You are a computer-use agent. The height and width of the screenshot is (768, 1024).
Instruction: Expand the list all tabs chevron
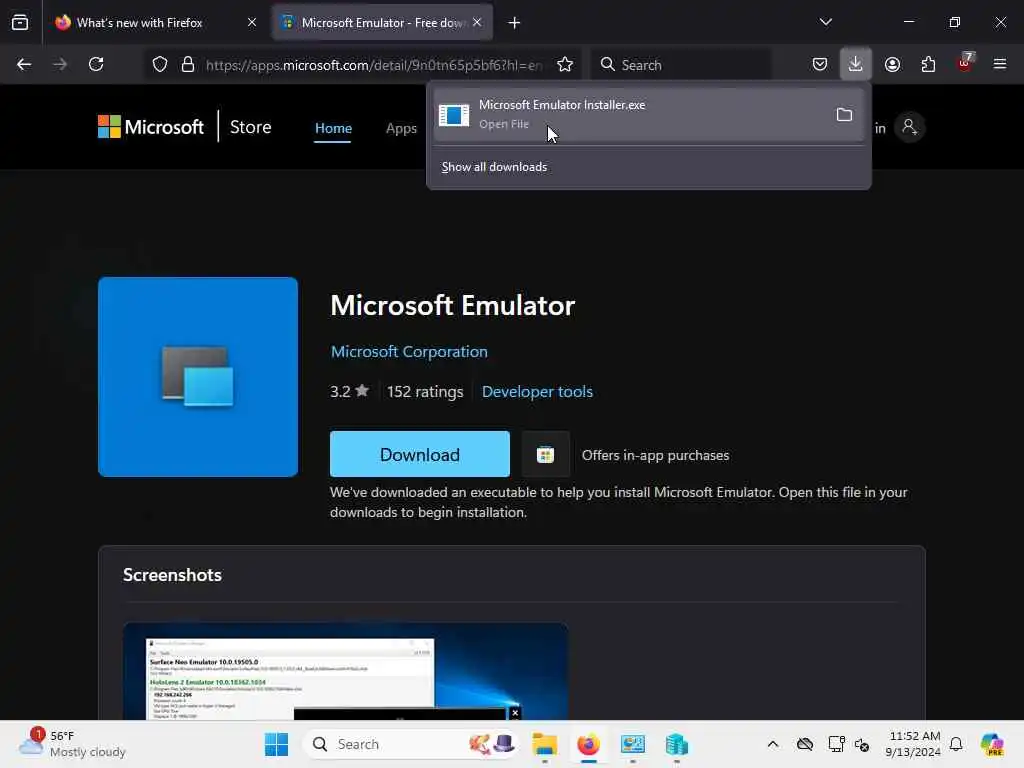pos(825,22)
